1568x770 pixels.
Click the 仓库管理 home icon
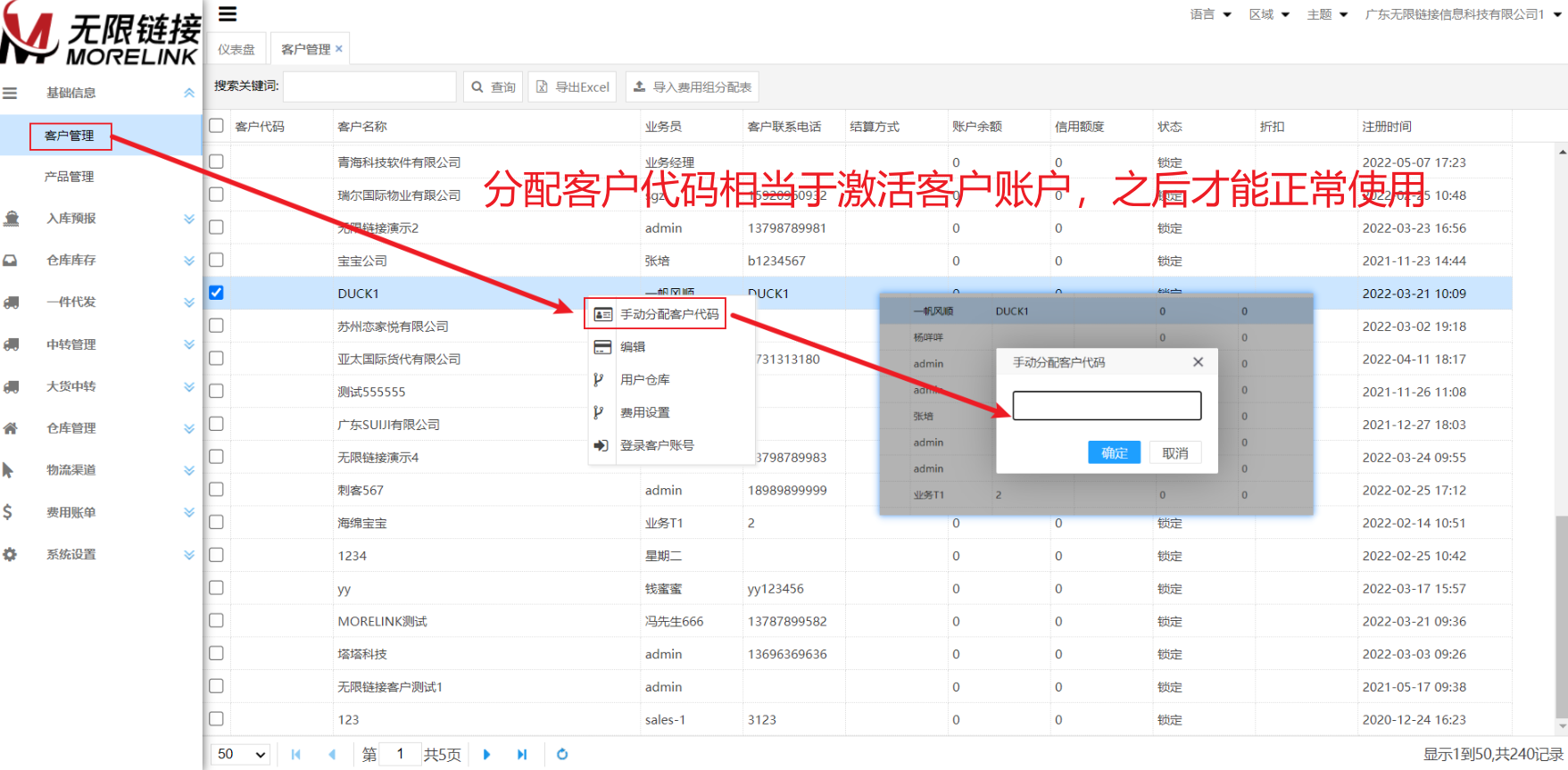[10, 427]
